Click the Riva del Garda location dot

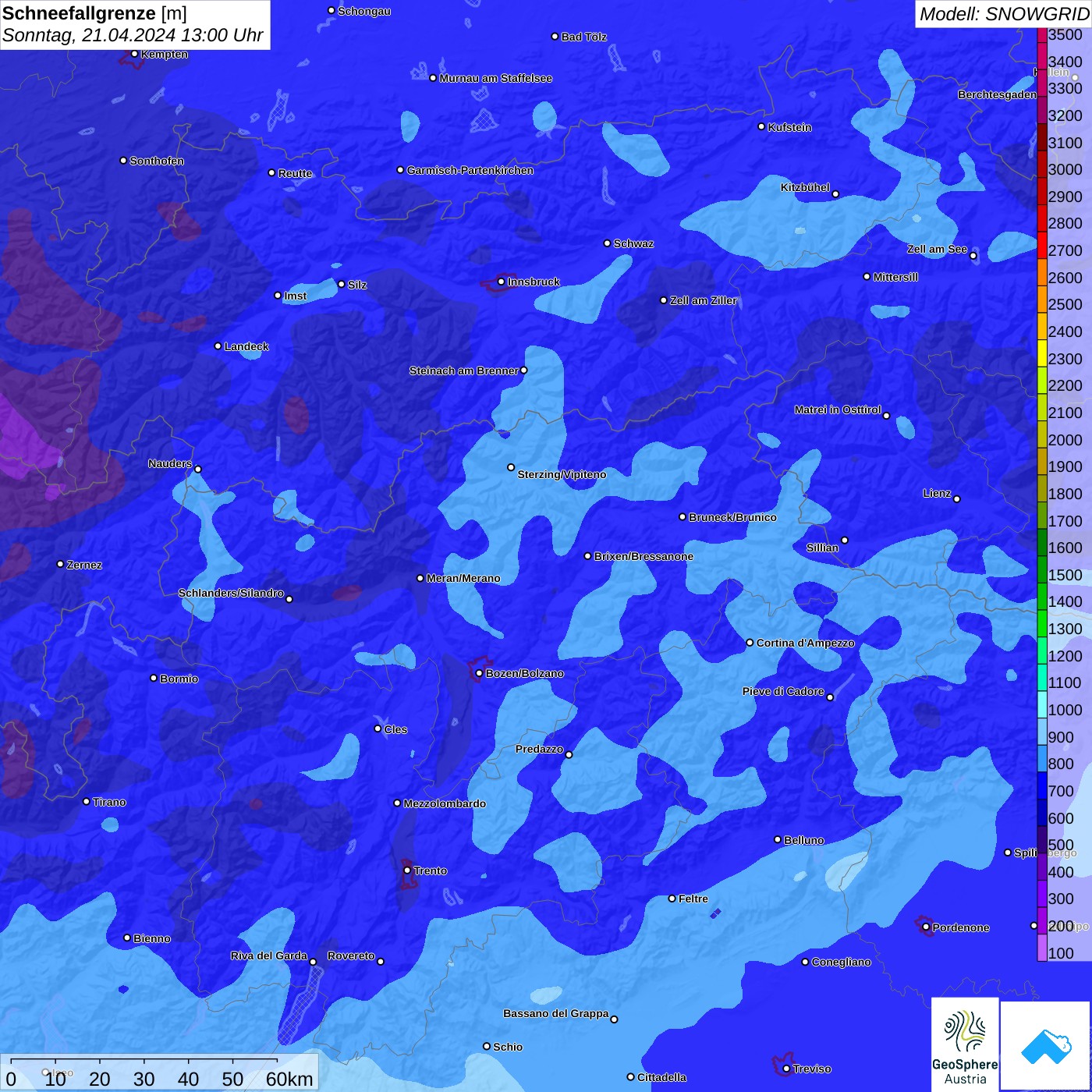(x=313, y=962)
